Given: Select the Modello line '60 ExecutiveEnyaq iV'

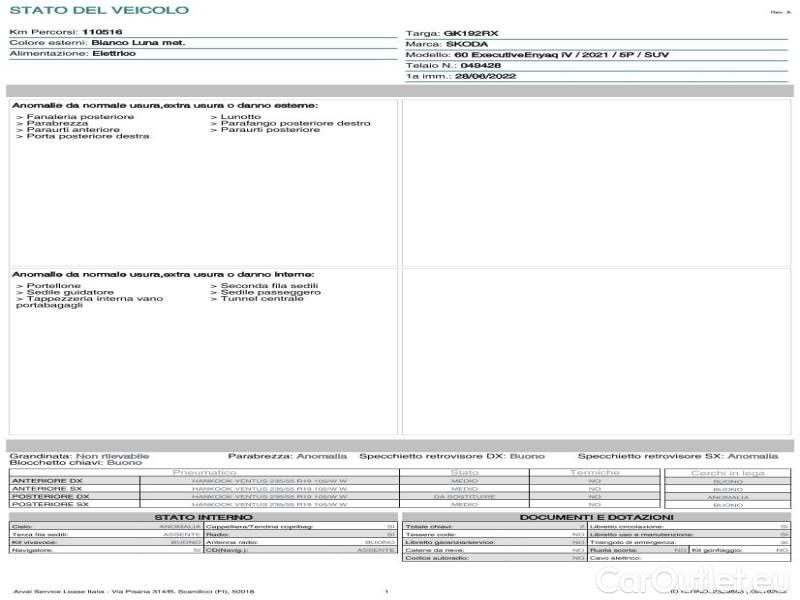Looking at the screenshot, I should 514,55.
